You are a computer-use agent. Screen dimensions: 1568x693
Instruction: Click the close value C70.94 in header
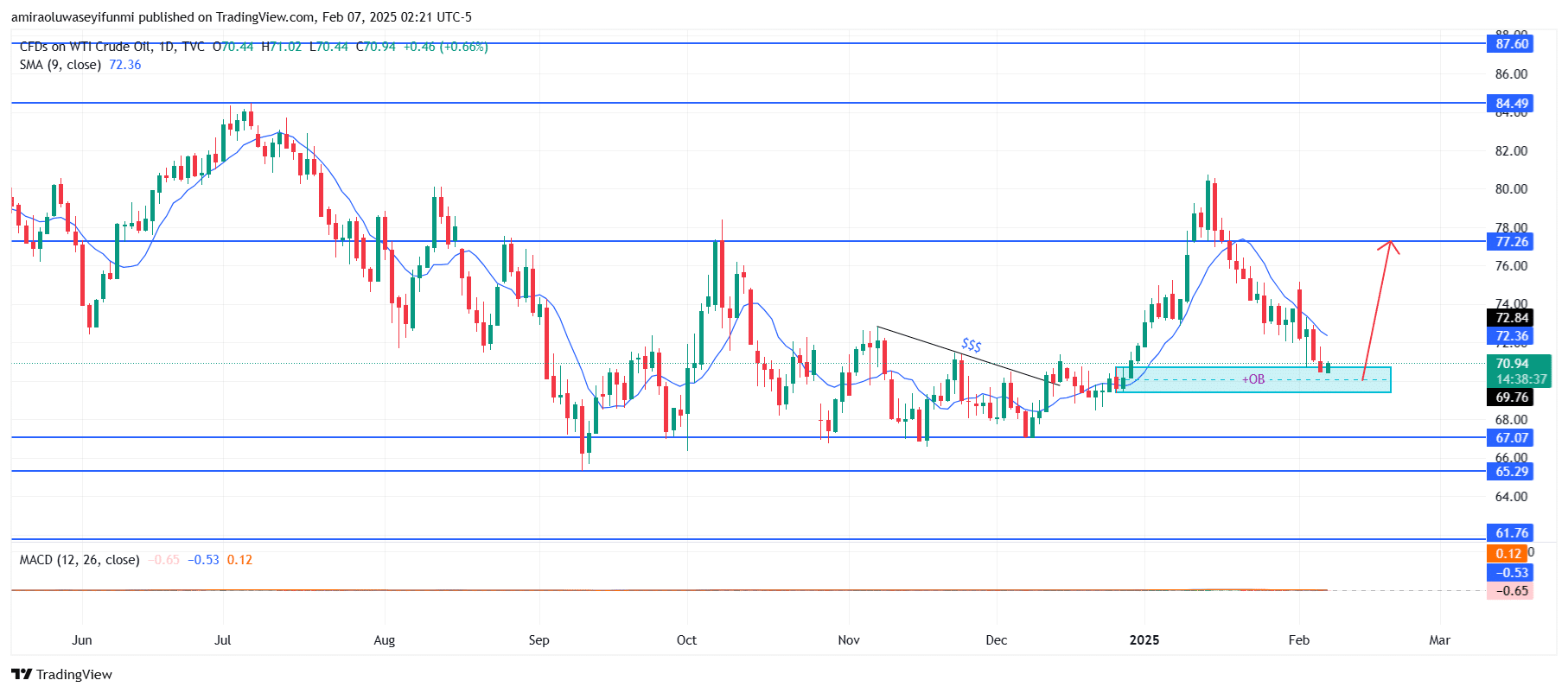coord(376,47)
